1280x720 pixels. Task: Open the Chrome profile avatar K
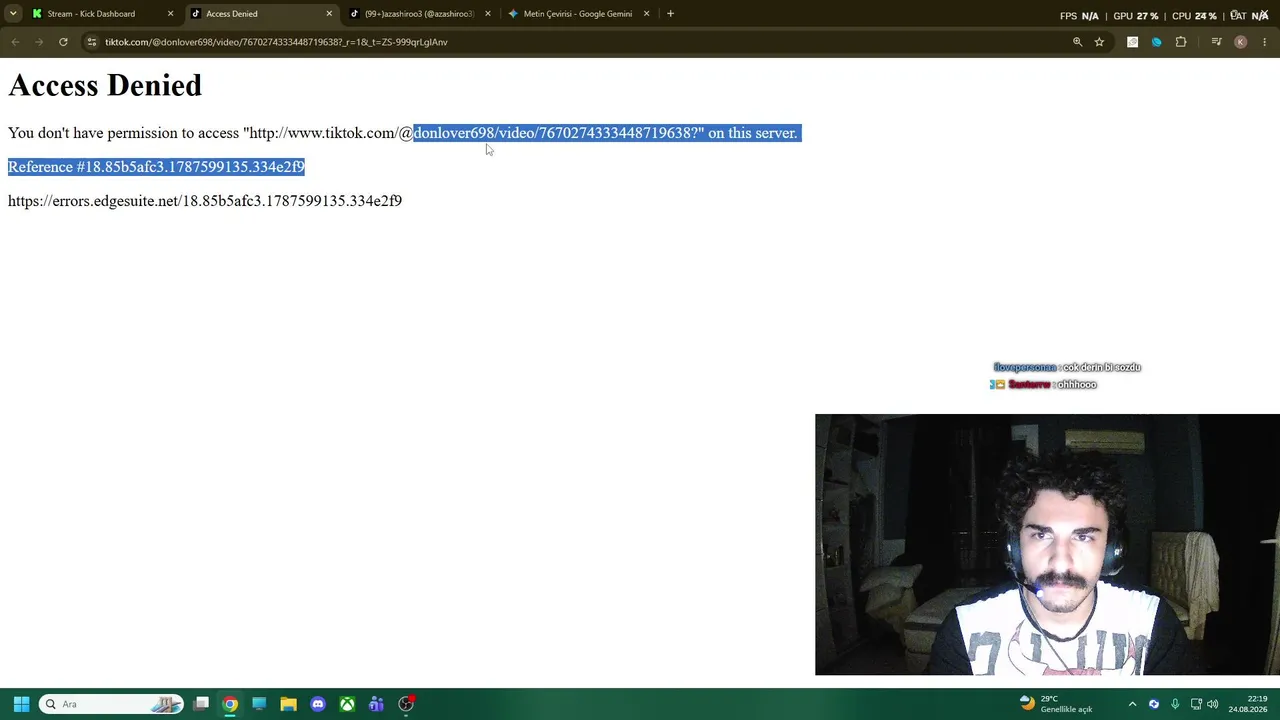click(x=1240, y=42)
